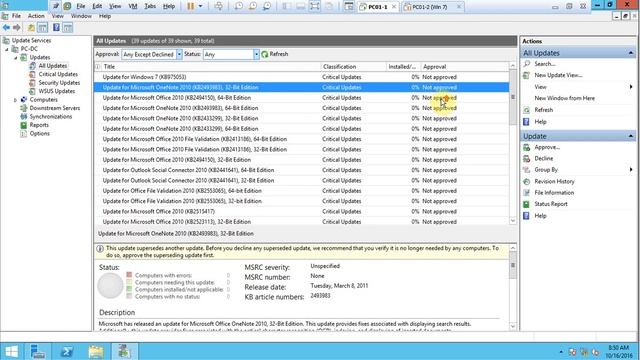Open the MMC Window menu

point(81,16)
